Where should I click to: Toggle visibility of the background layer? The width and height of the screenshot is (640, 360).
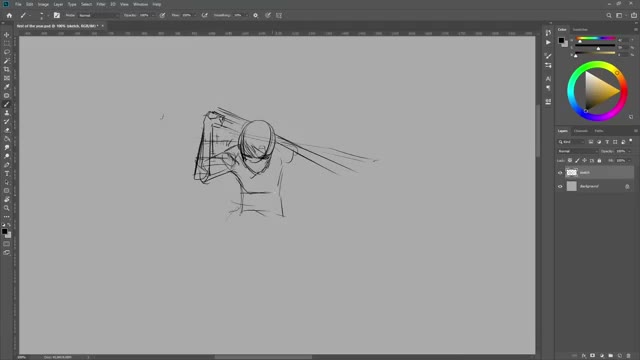[x=560, y=187]
